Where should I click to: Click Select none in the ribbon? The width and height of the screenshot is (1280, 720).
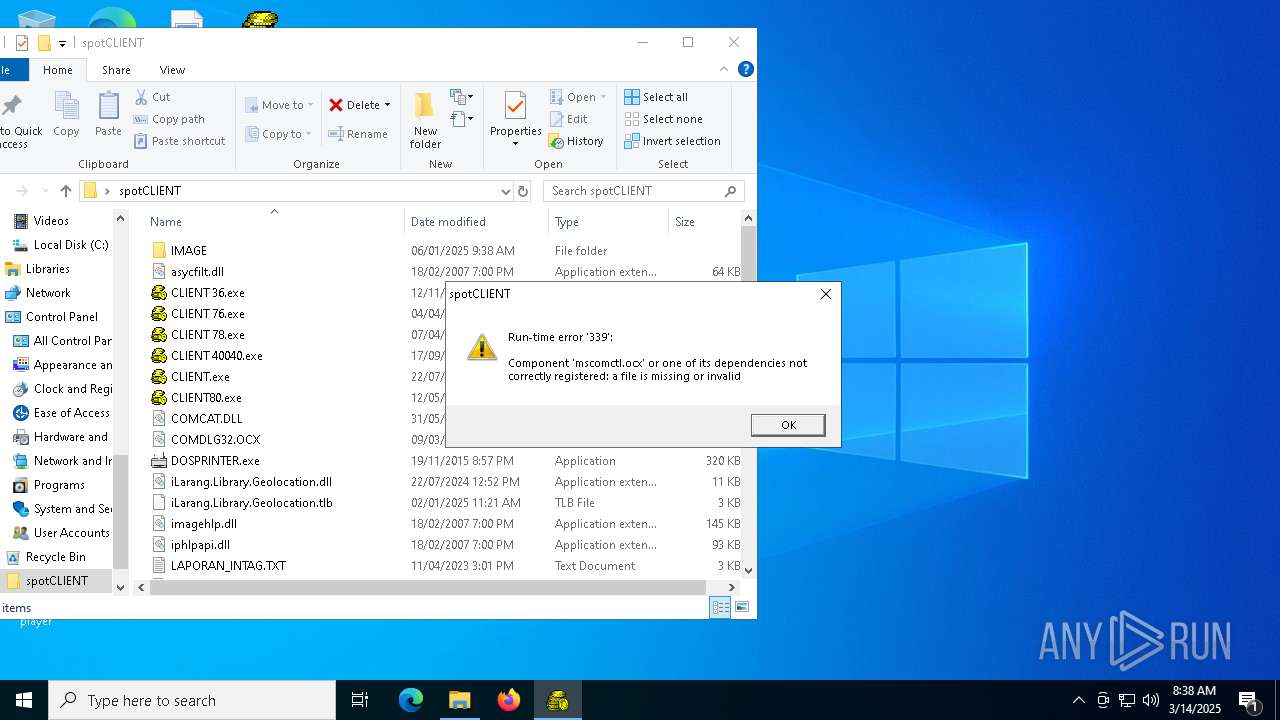tap(663, 119)
